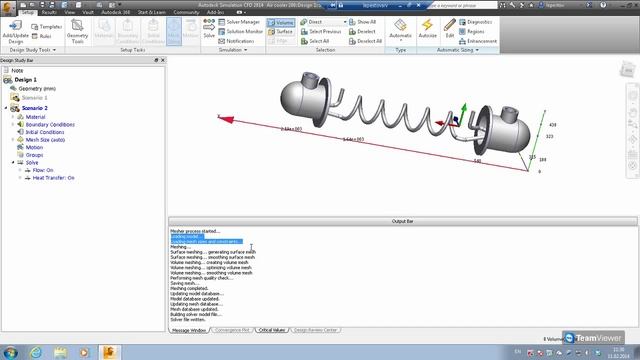This screenshot has height=360, width=640.
Task: Switch to the Vault ribbon tab
Action: [88, 12]
